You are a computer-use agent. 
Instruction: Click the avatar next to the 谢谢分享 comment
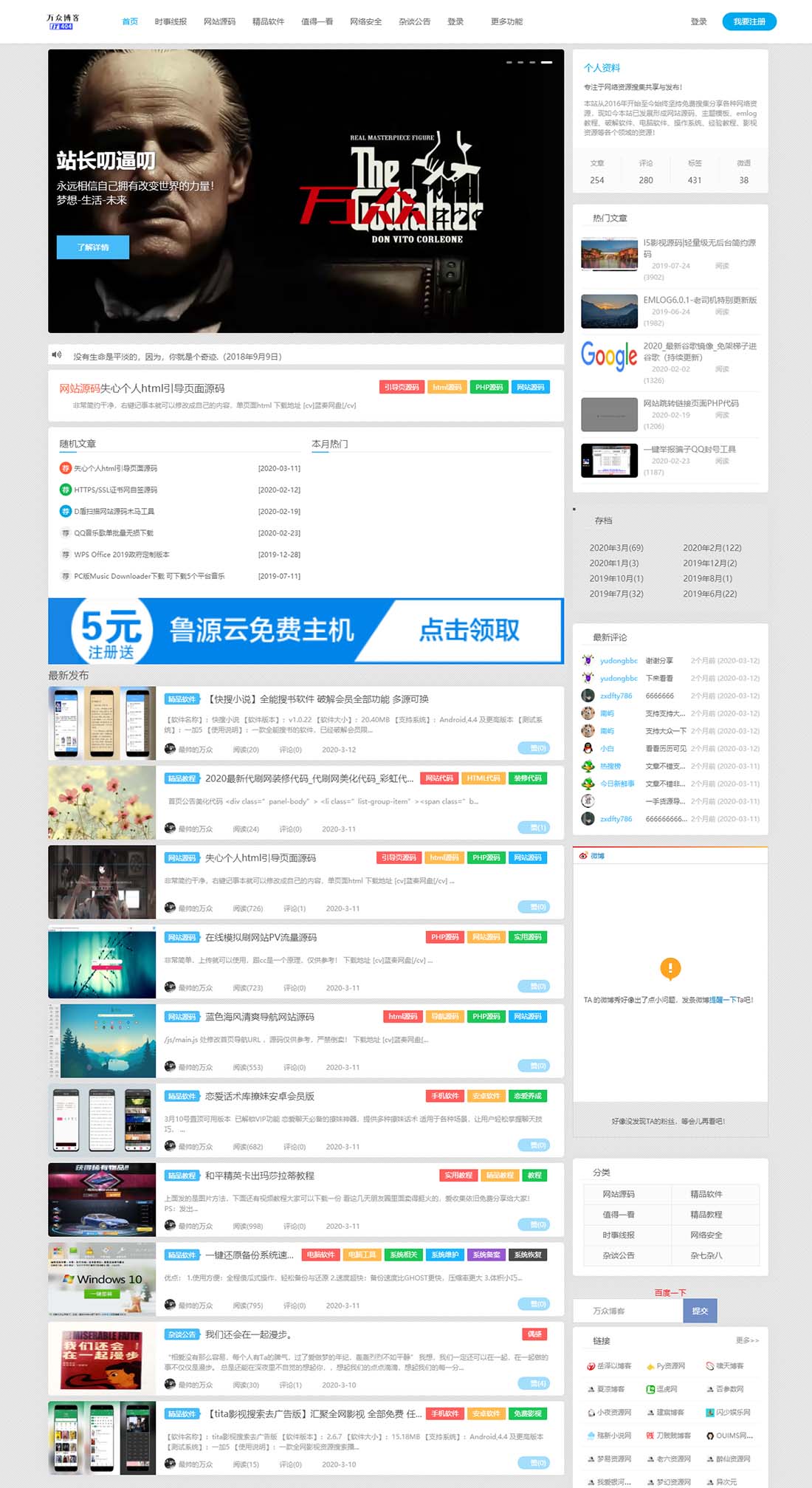pyautogui.click(x=588, y=660)
